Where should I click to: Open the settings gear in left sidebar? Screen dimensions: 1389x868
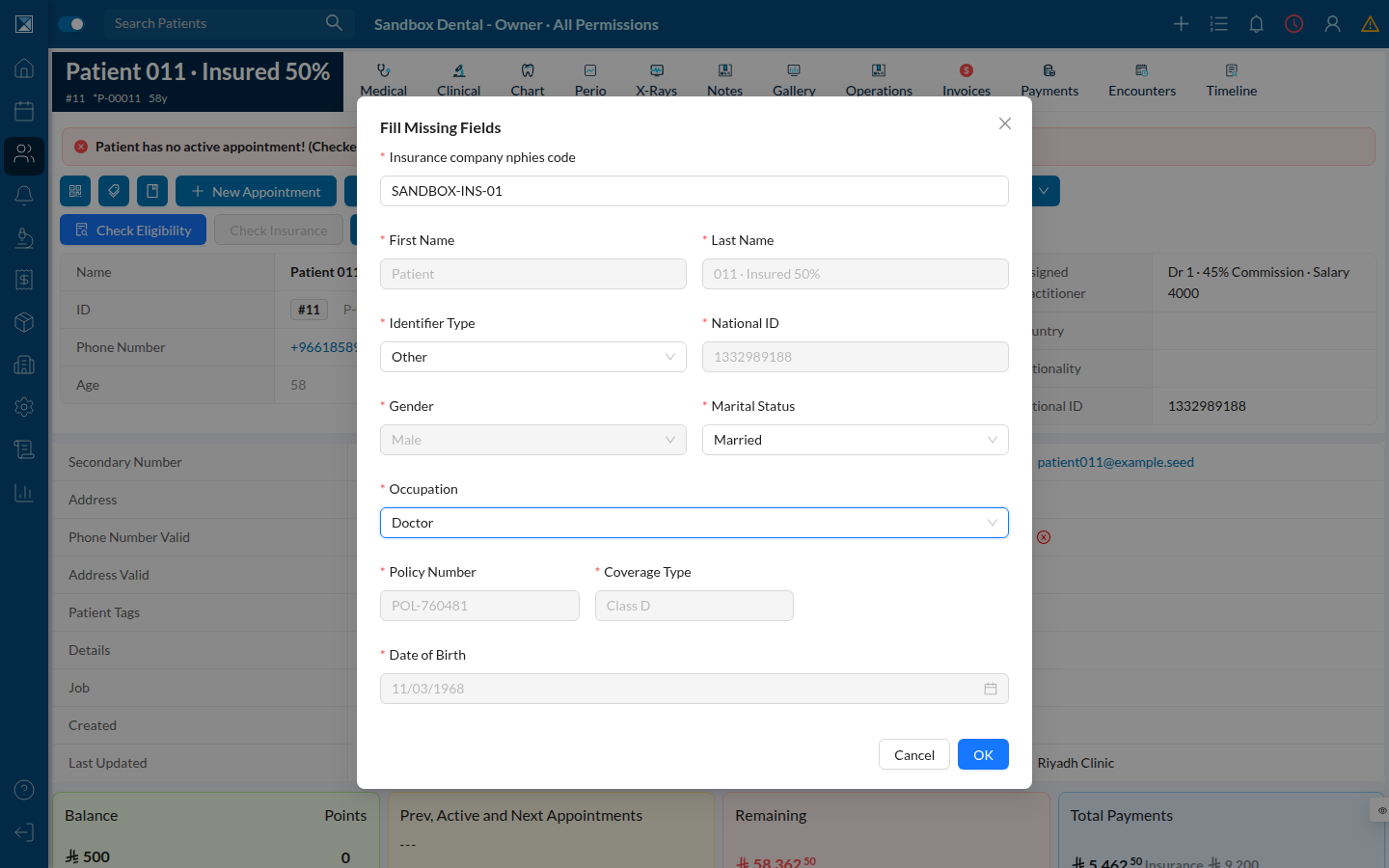[x=24, y=407]
